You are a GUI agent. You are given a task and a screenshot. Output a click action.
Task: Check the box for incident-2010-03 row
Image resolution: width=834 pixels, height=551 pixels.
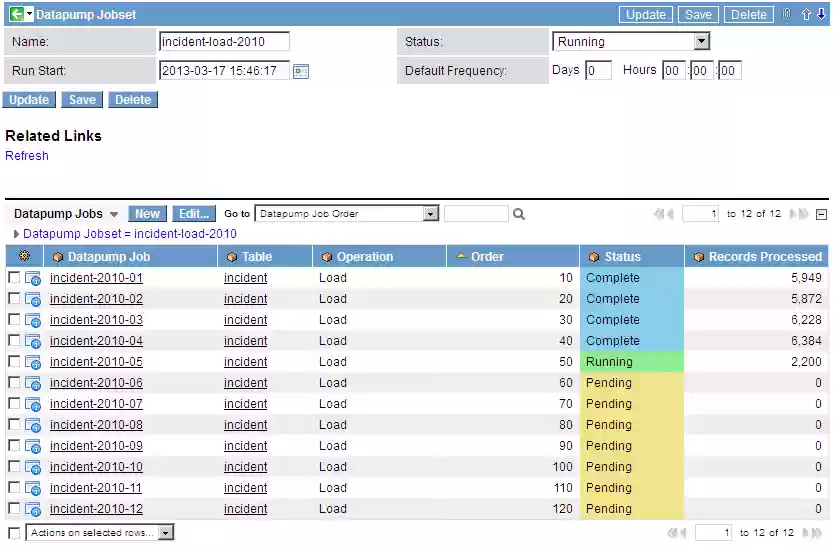pos(14,319)
